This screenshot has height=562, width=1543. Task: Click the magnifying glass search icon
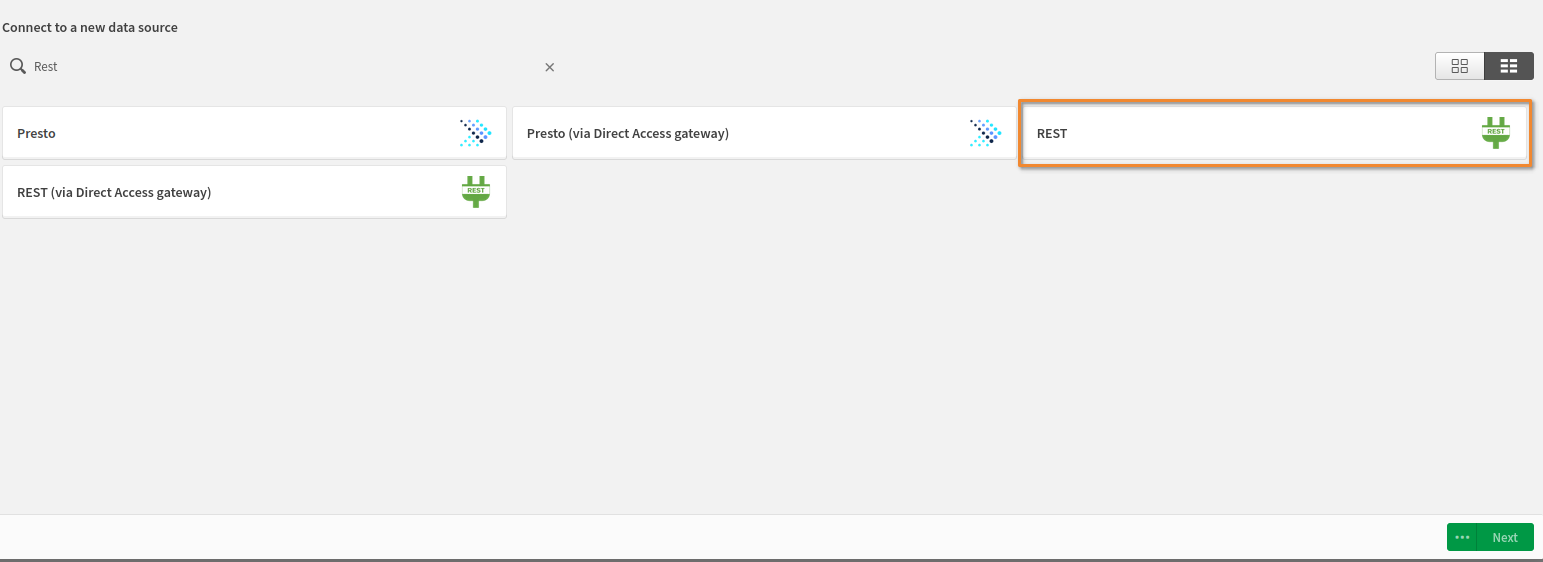click(17, 66)
